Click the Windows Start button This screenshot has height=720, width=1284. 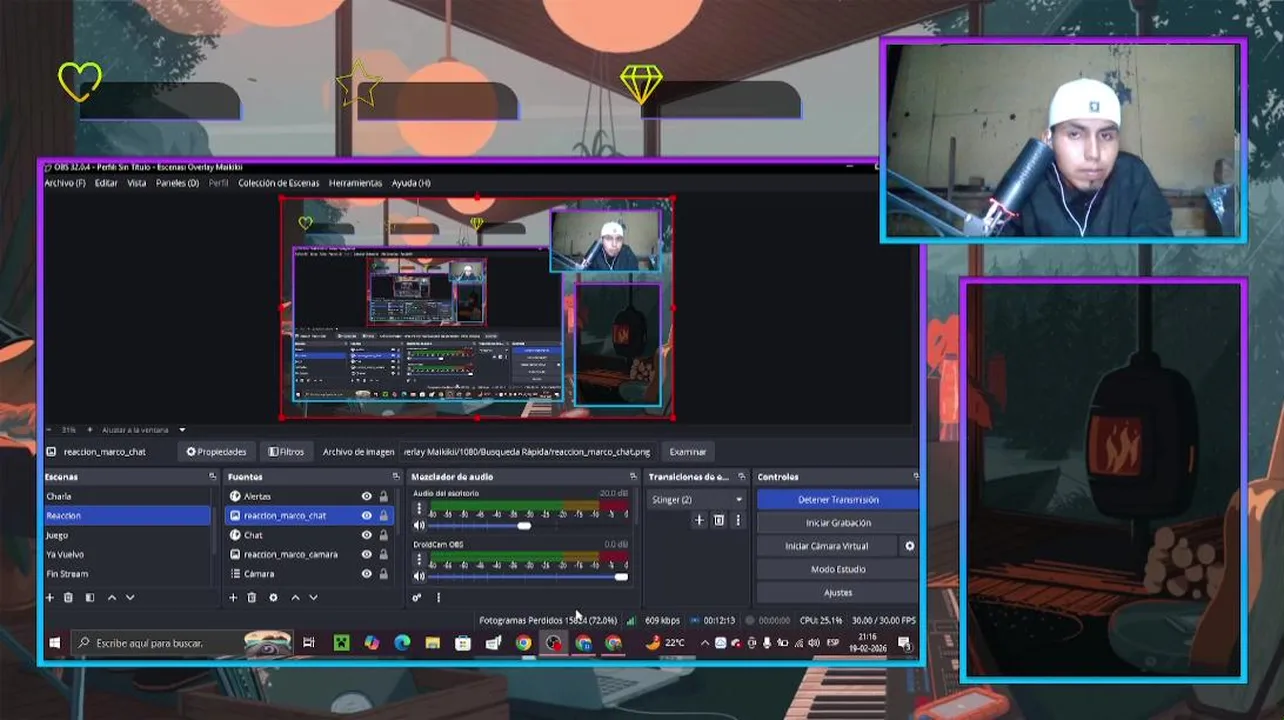click(55, 643)
